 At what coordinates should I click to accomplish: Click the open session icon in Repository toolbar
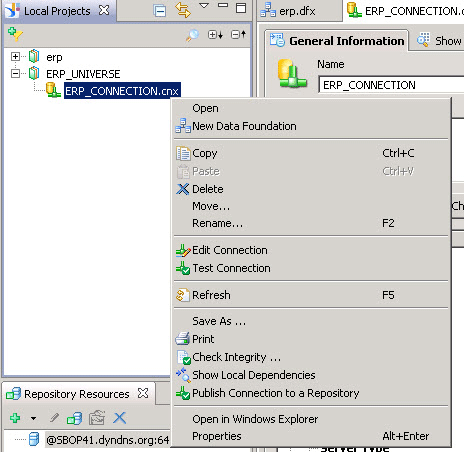(75, 418)
